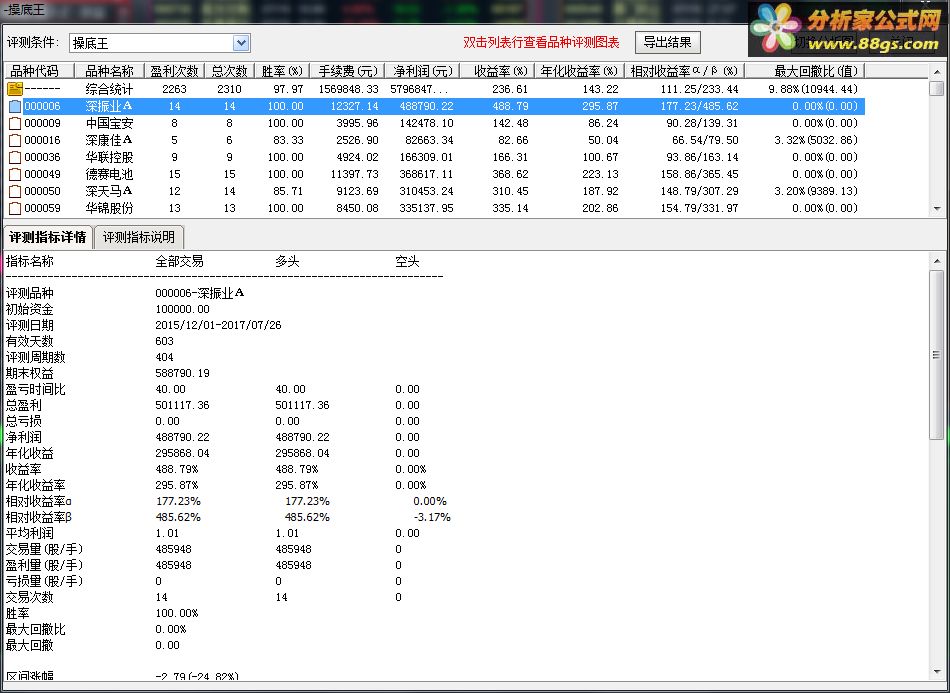Sort by the 品种名称 column header
The height and width of the screenshot is (693, 950).
109,71
